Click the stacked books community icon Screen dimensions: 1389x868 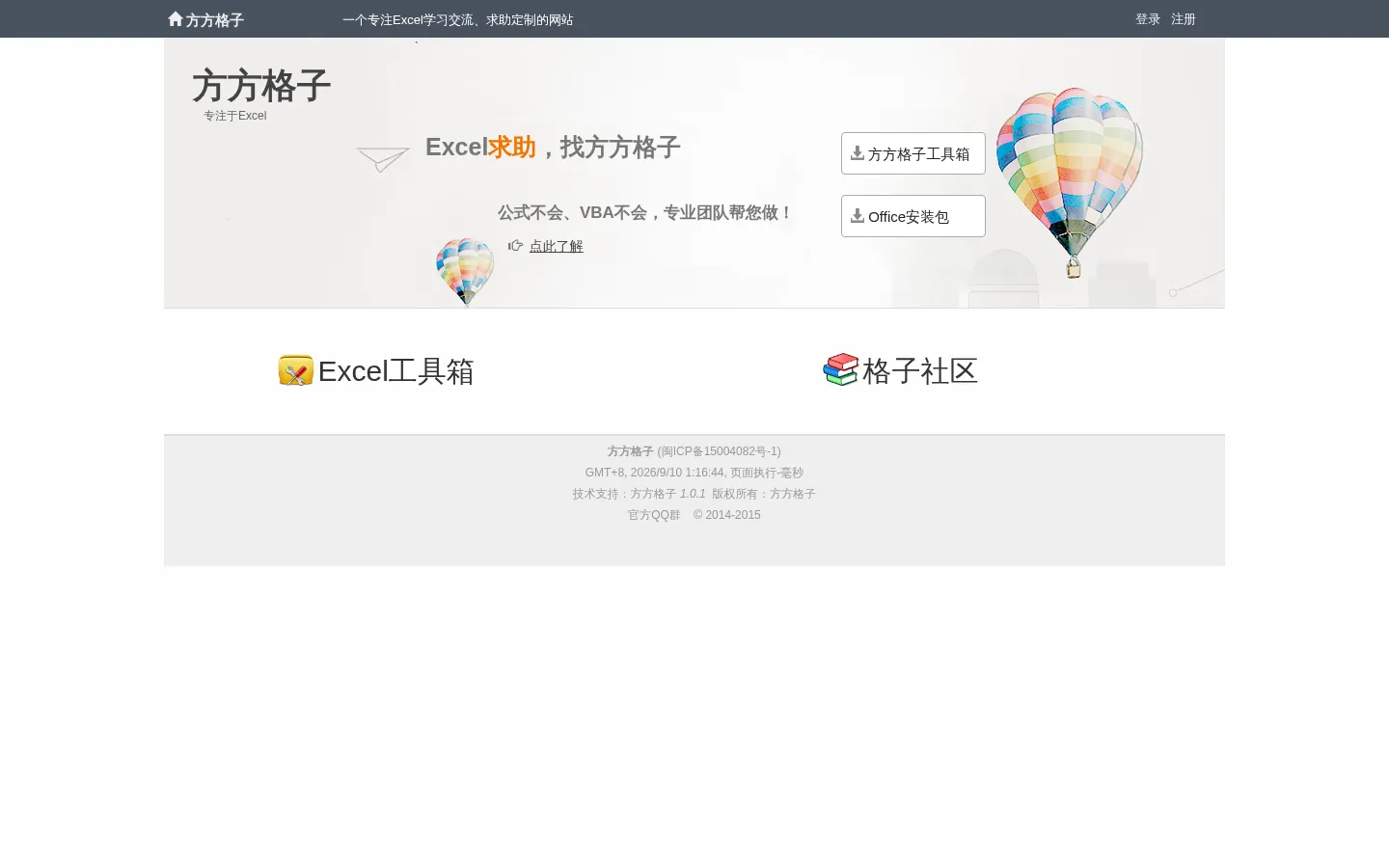click(x=841, y=369)
